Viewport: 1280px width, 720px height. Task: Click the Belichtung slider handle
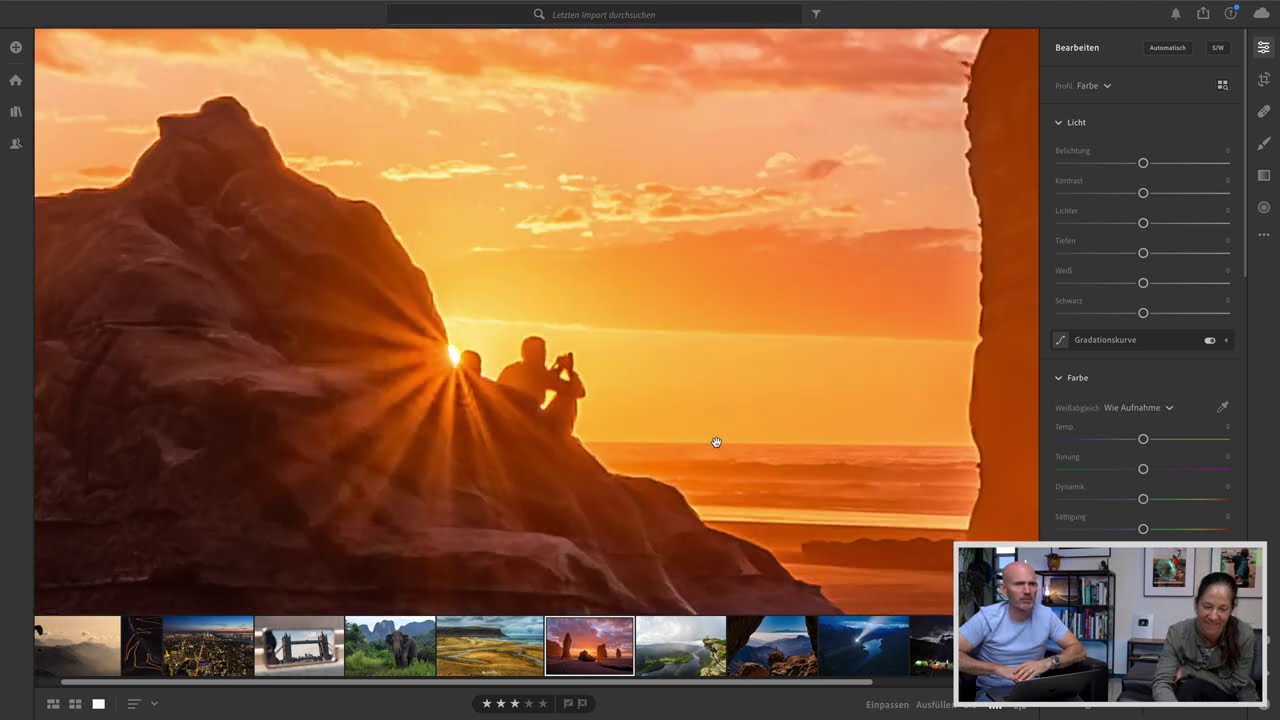[1143, 163]
